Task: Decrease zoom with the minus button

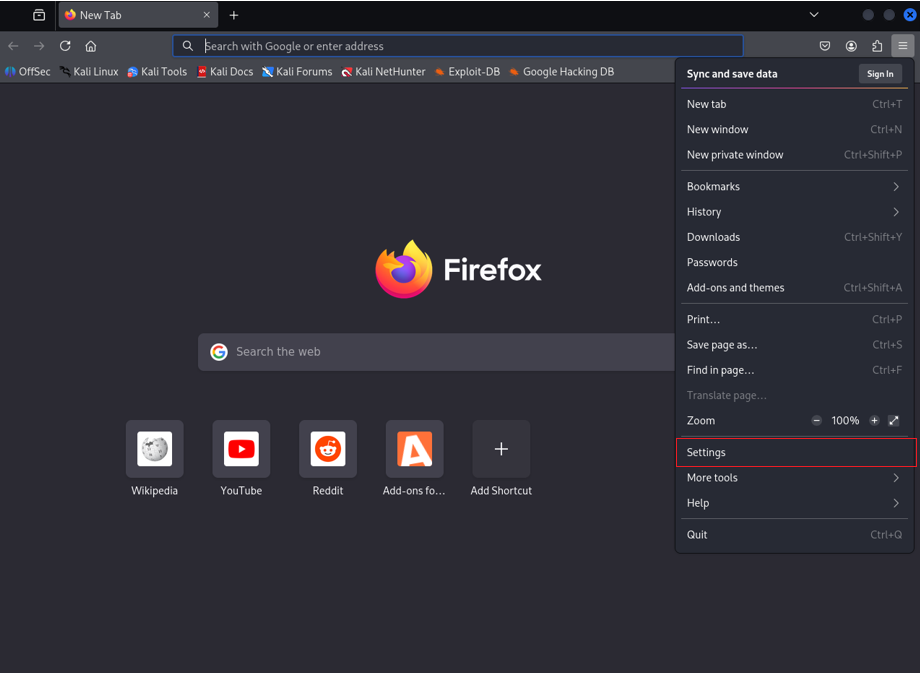Action: click(x=816, y=420)
